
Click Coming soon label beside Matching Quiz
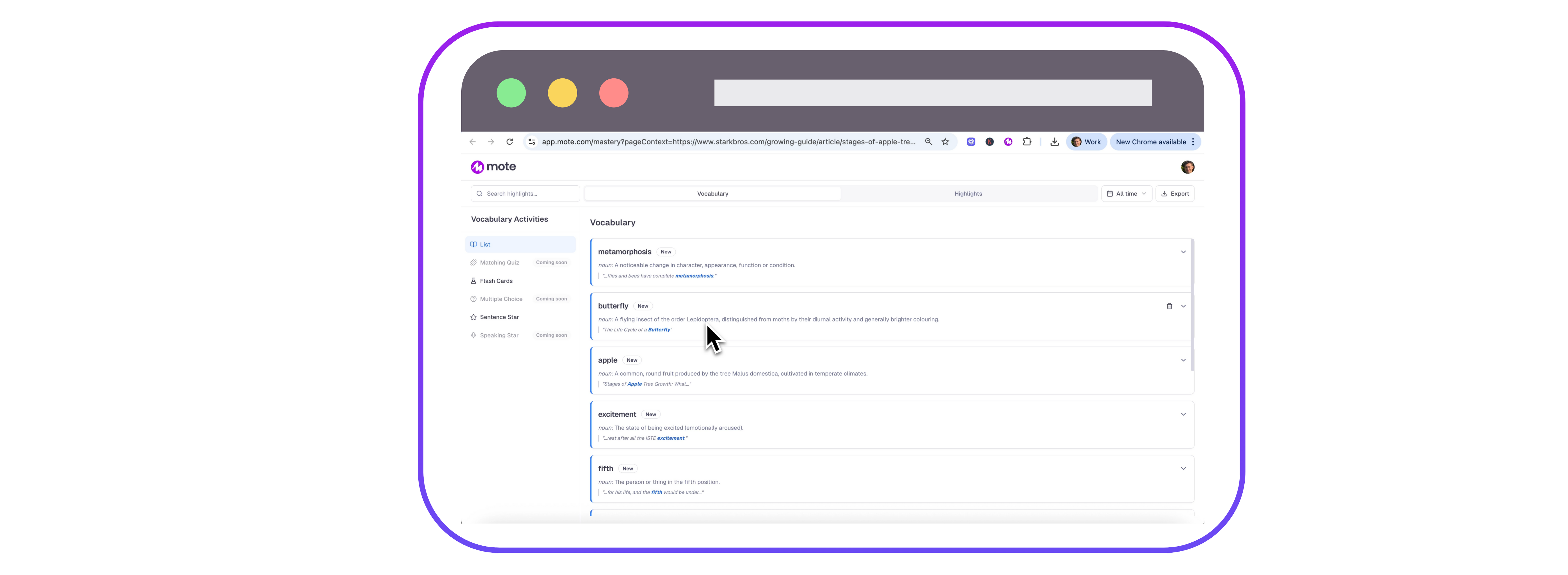point(551,263)
